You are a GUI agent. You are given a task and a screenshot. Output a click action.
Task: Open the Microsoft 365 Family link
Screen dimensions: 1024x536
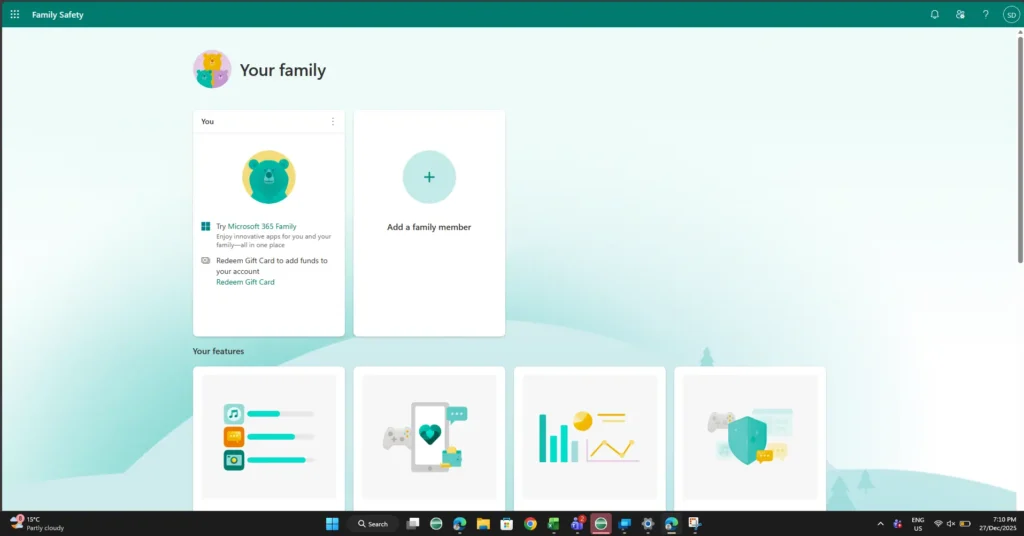[262, 227]
